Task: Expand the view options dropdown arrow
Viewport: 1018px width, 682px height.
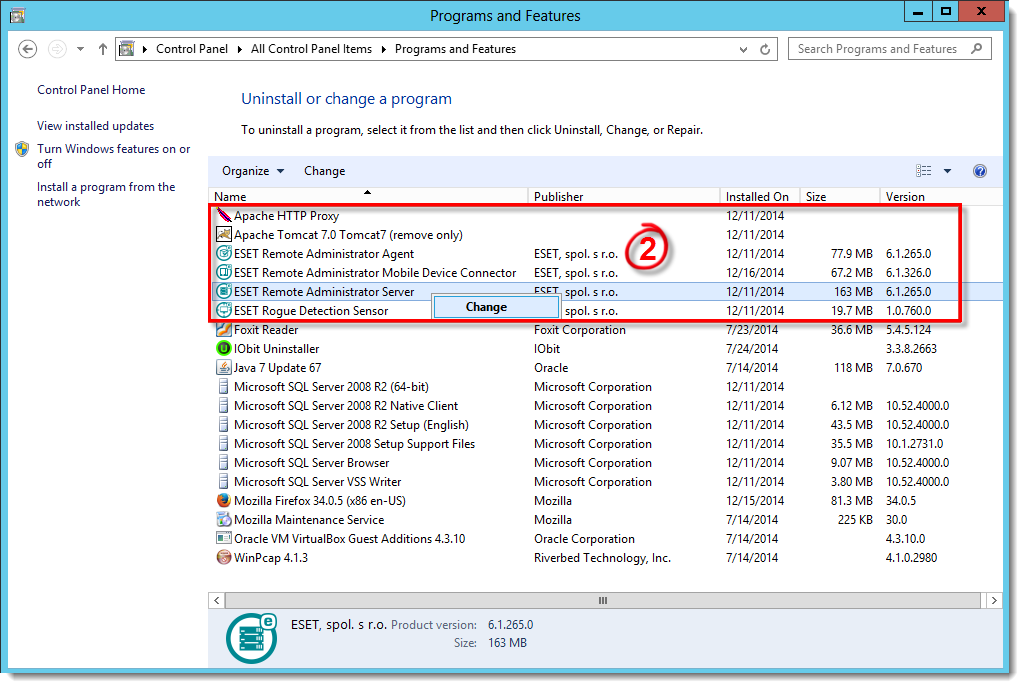Action: (947, 171)
